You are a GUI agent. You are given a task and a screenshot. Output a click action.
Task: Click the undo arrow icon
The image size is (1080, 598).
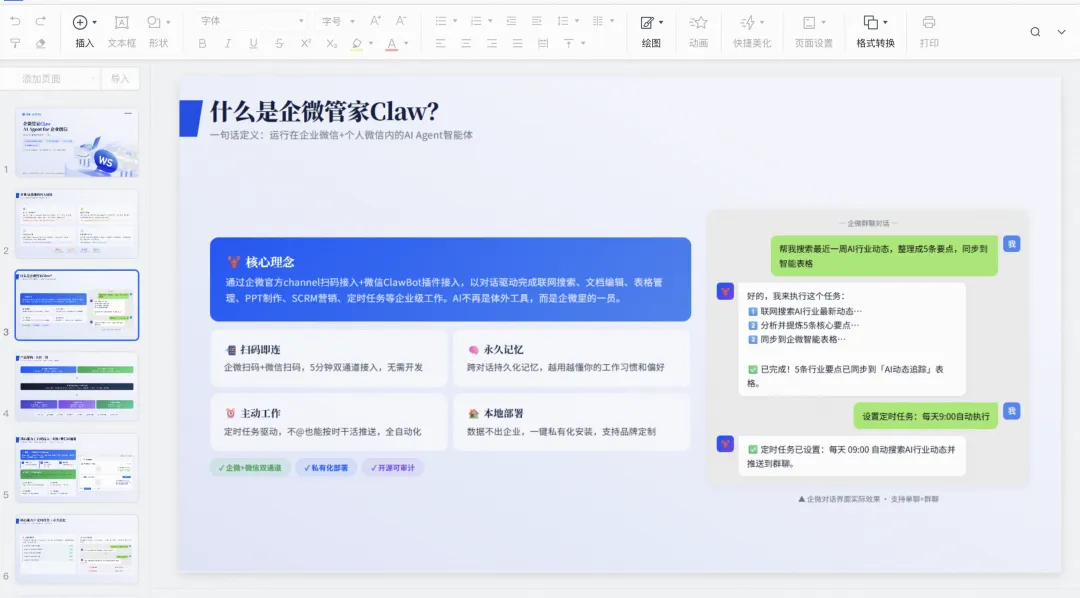pos(15,21)
